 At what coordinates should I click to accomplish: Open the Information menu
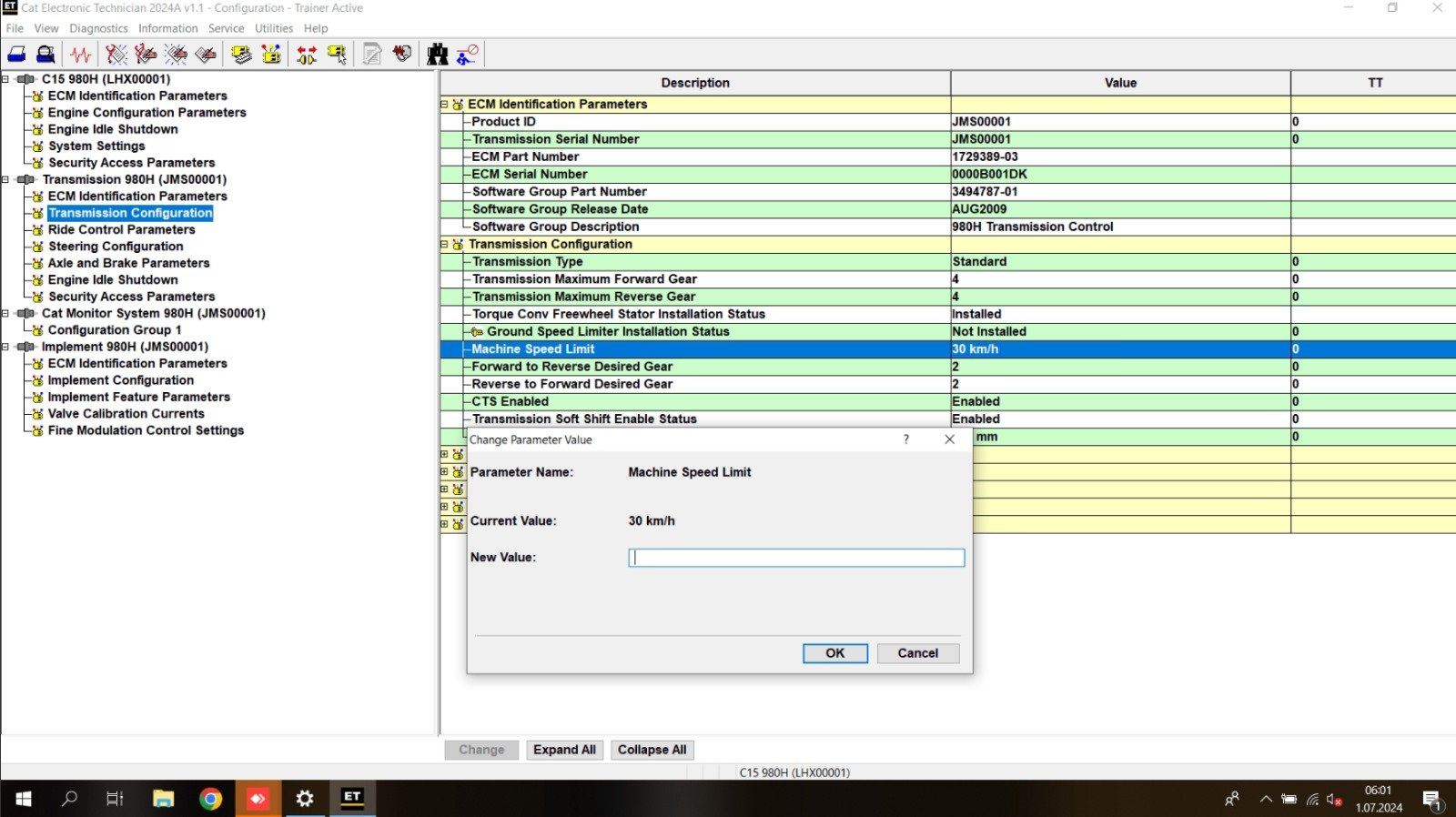pyautogui.click(x=167, y=28)
